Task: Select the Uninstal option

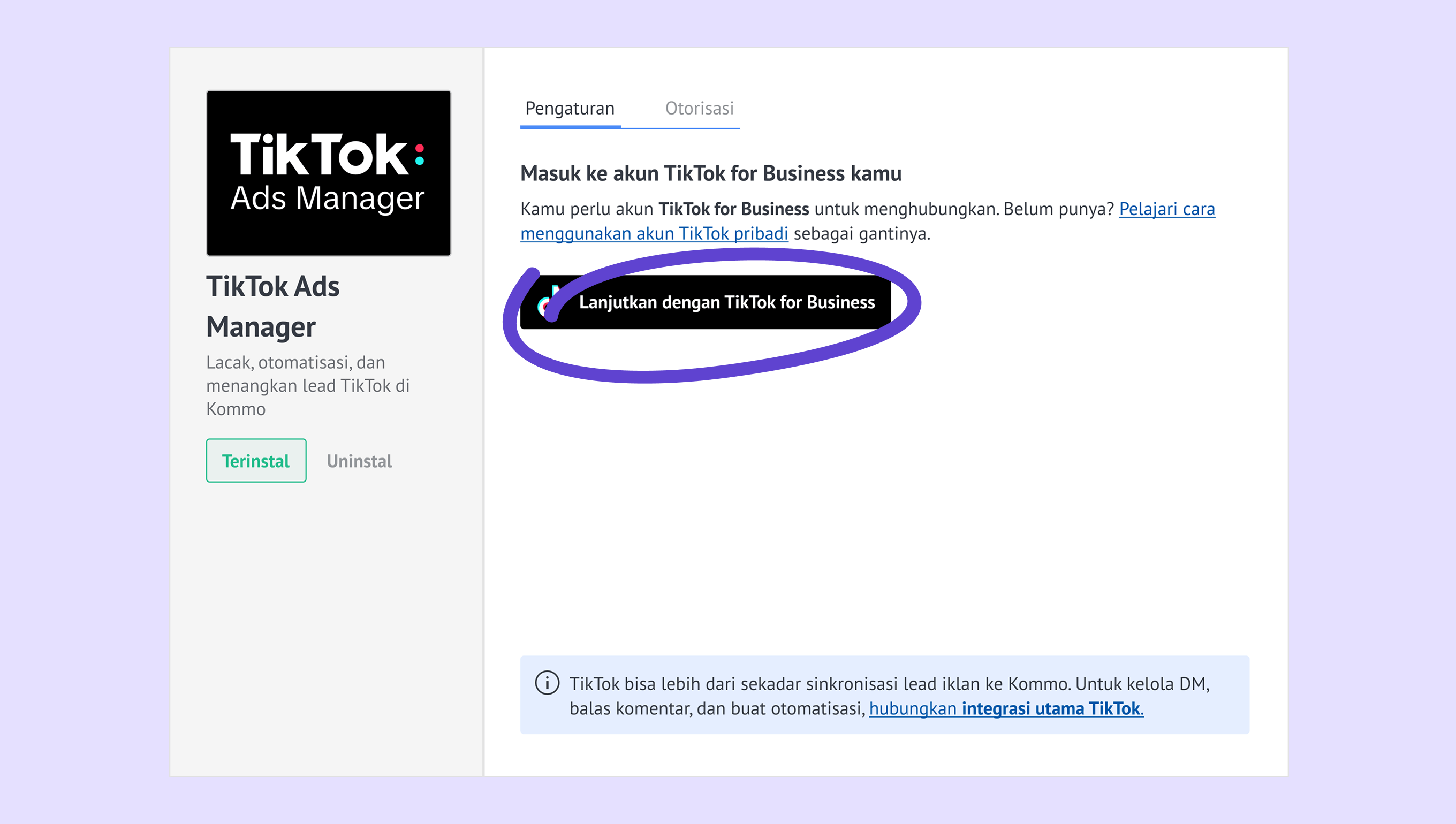Action: pyautogui.click(x=359, y=461)
